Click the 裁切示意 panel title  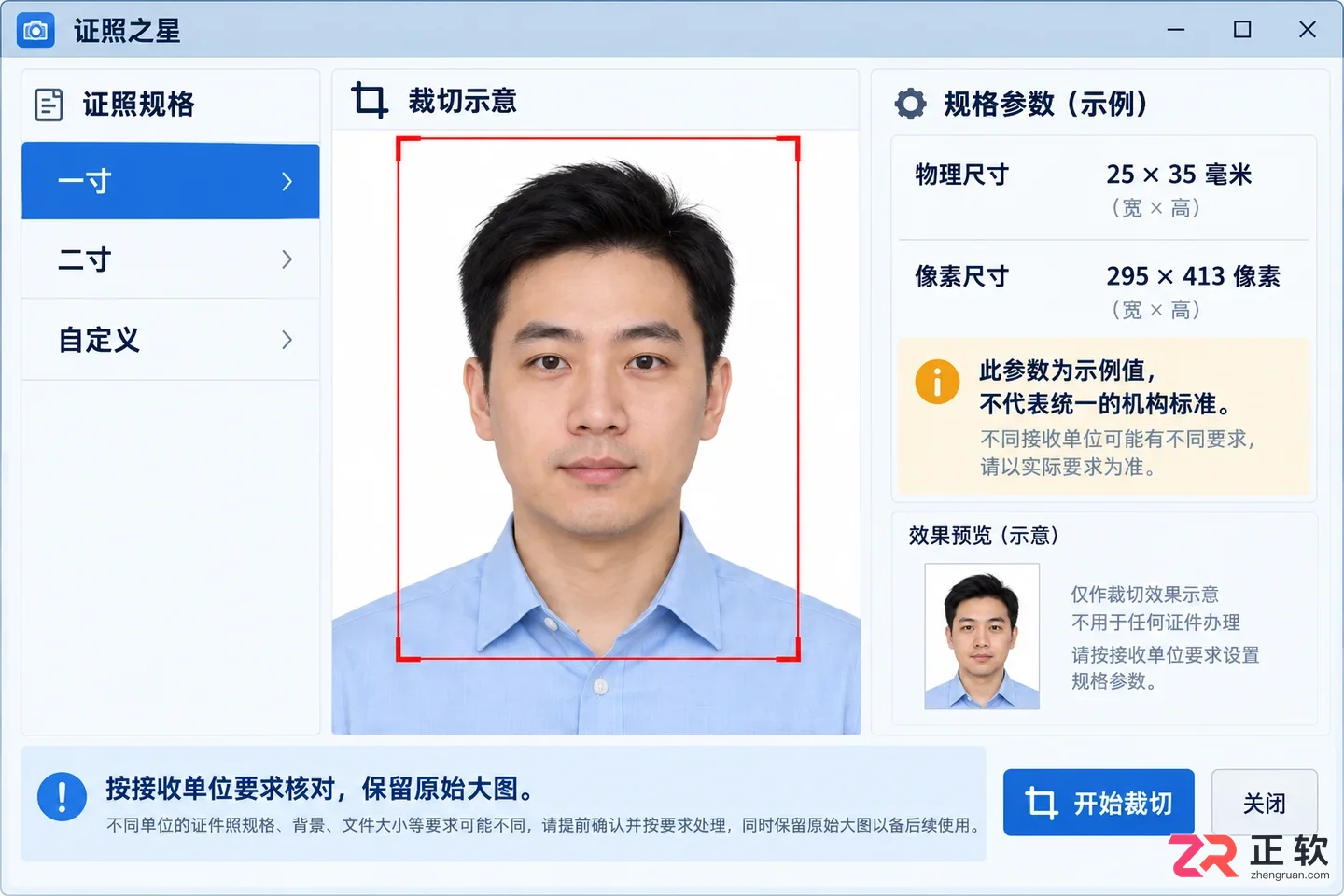pos(462,101)
